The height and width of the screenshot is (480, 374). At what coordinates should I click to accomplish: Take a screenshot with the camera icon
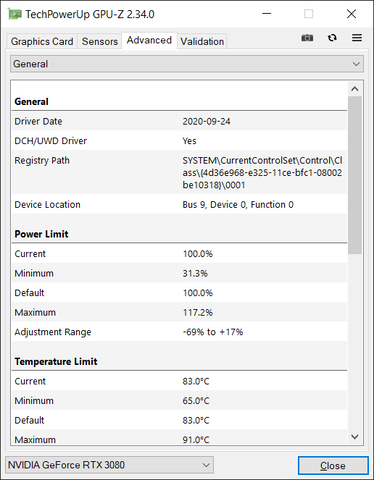307,38
